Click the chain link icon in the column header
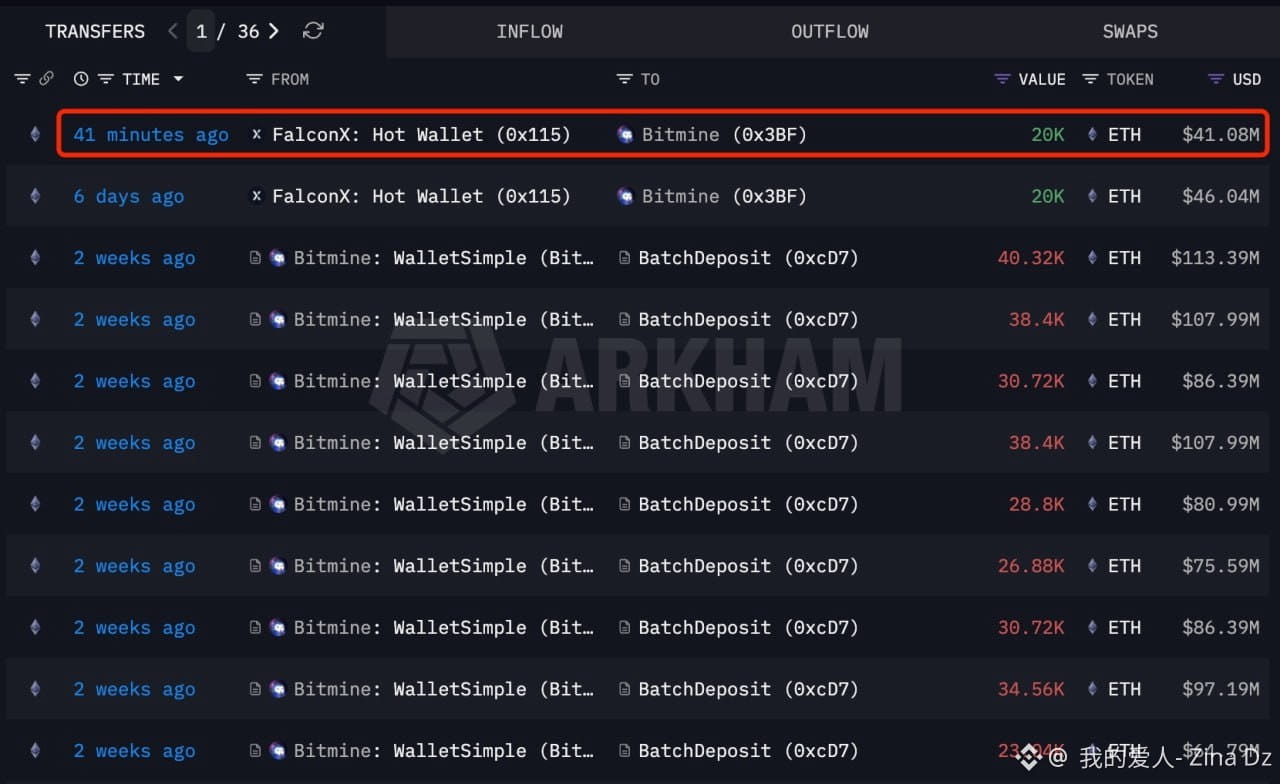Viewport: 1280px width, 784px height. pyautogui.click(x=46, y=79)
